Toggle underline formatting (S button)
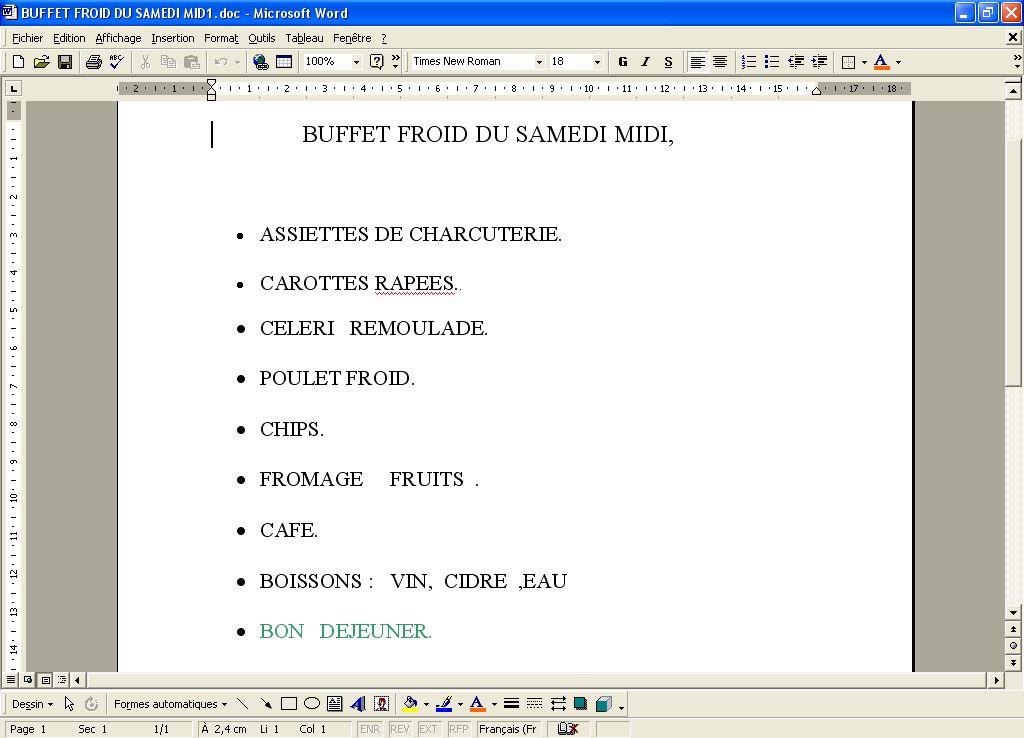Screen dimensions: 1024x738 click(668, 62)
